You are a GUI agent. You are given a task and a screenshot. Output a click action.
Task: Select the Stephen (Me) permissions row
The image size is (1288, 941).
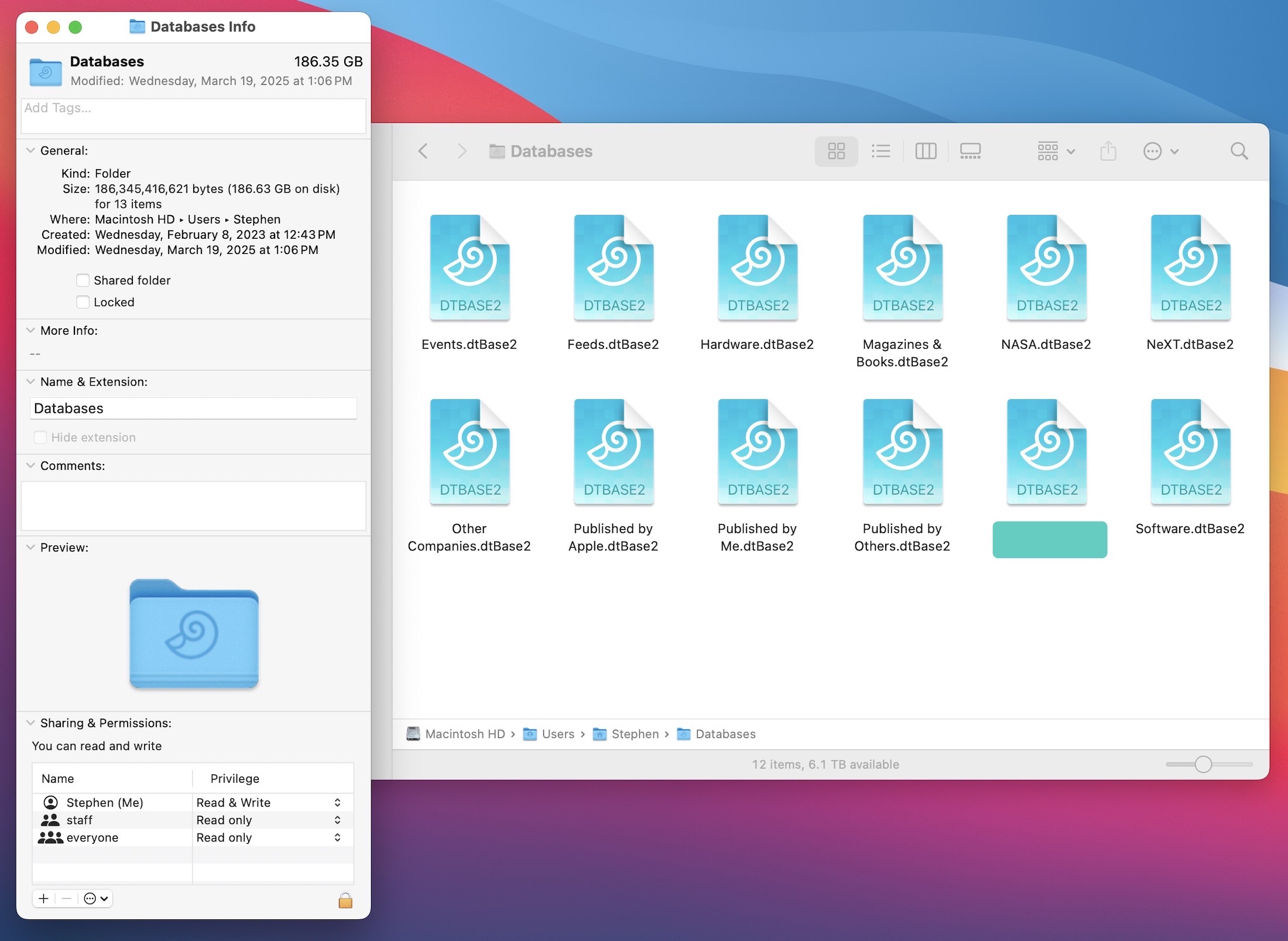193,802
